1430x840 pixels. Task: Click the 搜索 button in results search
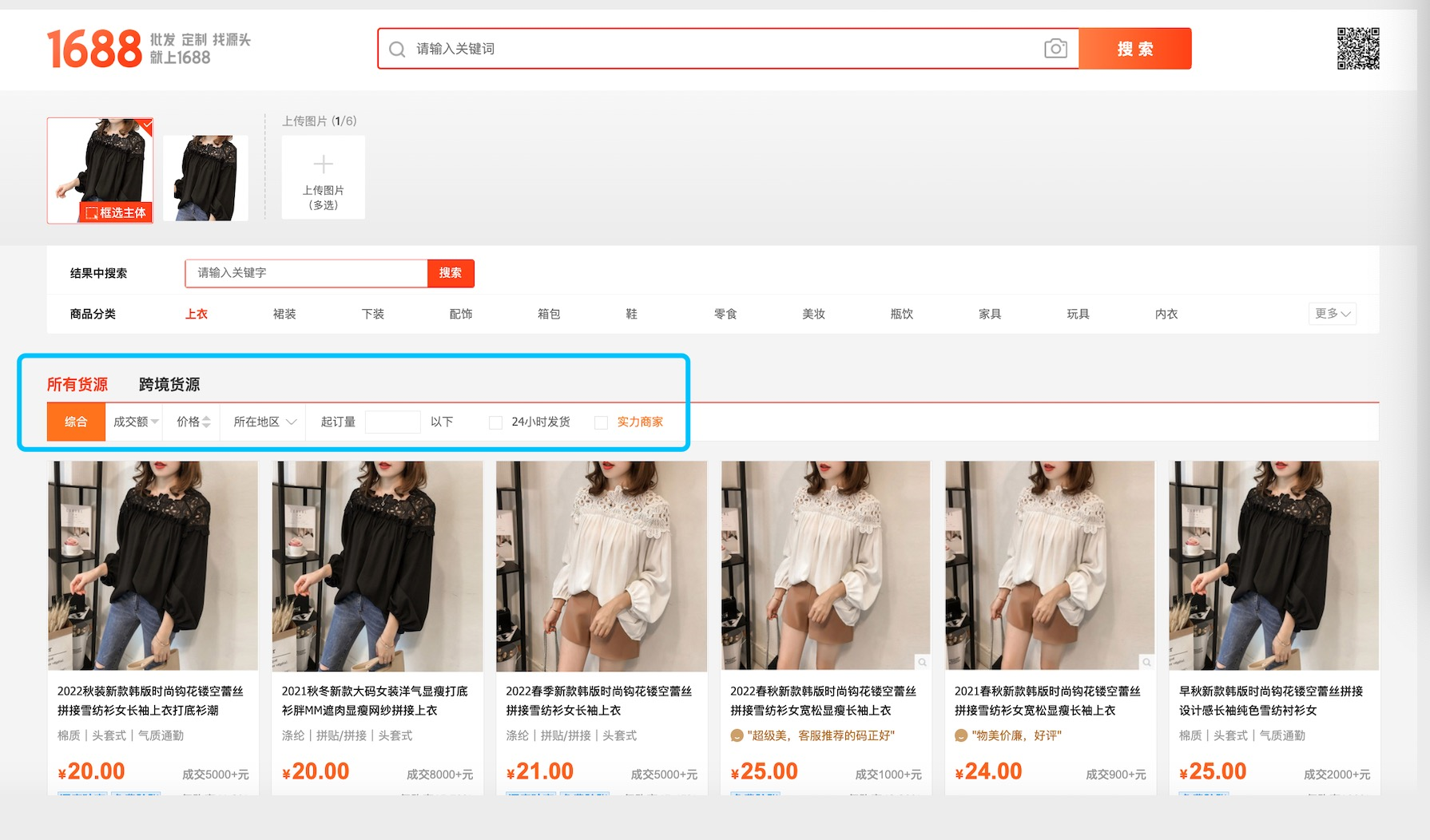pos(451,273)
